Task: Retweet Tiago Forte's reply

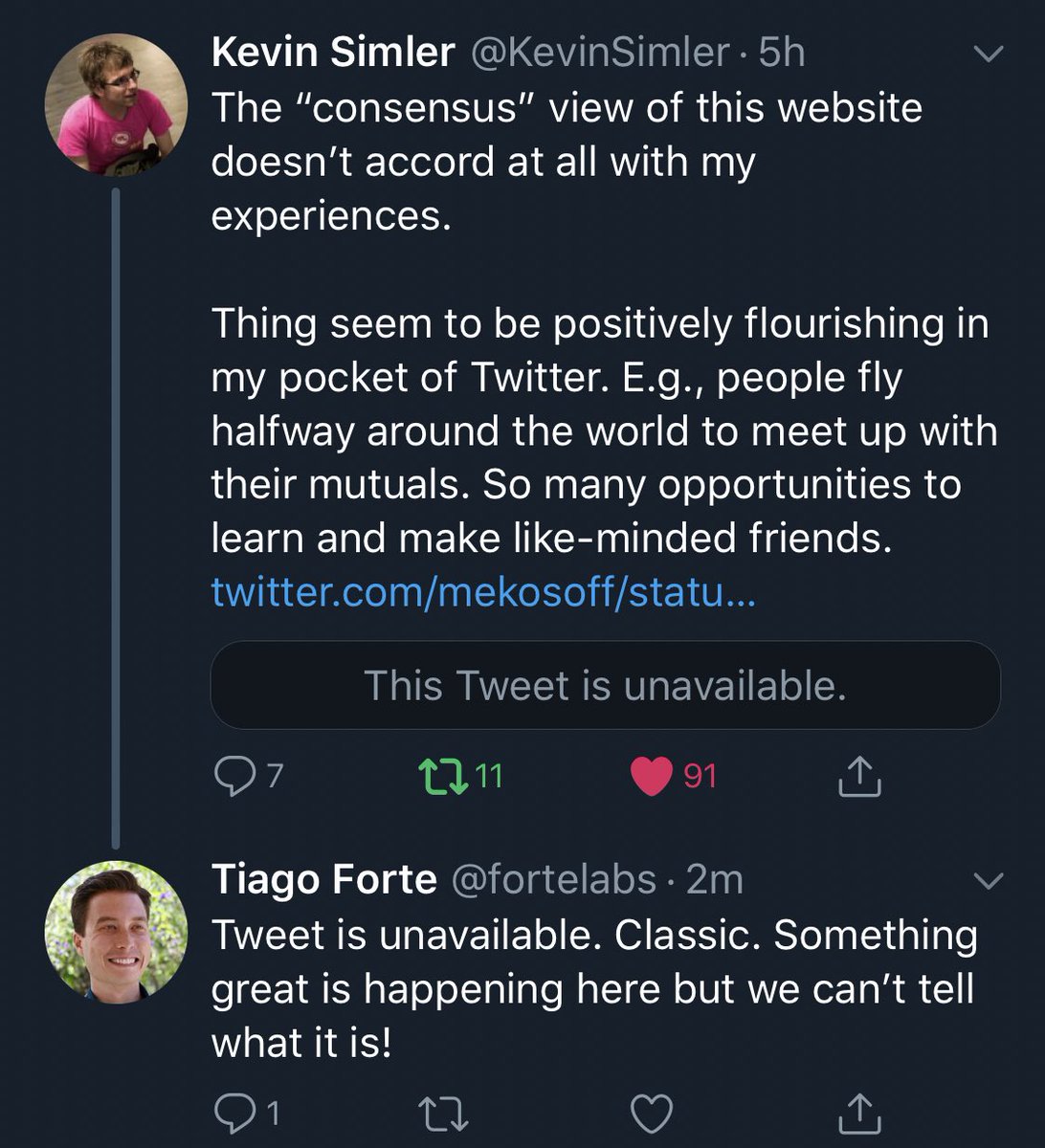Action: coord(443,1113)
